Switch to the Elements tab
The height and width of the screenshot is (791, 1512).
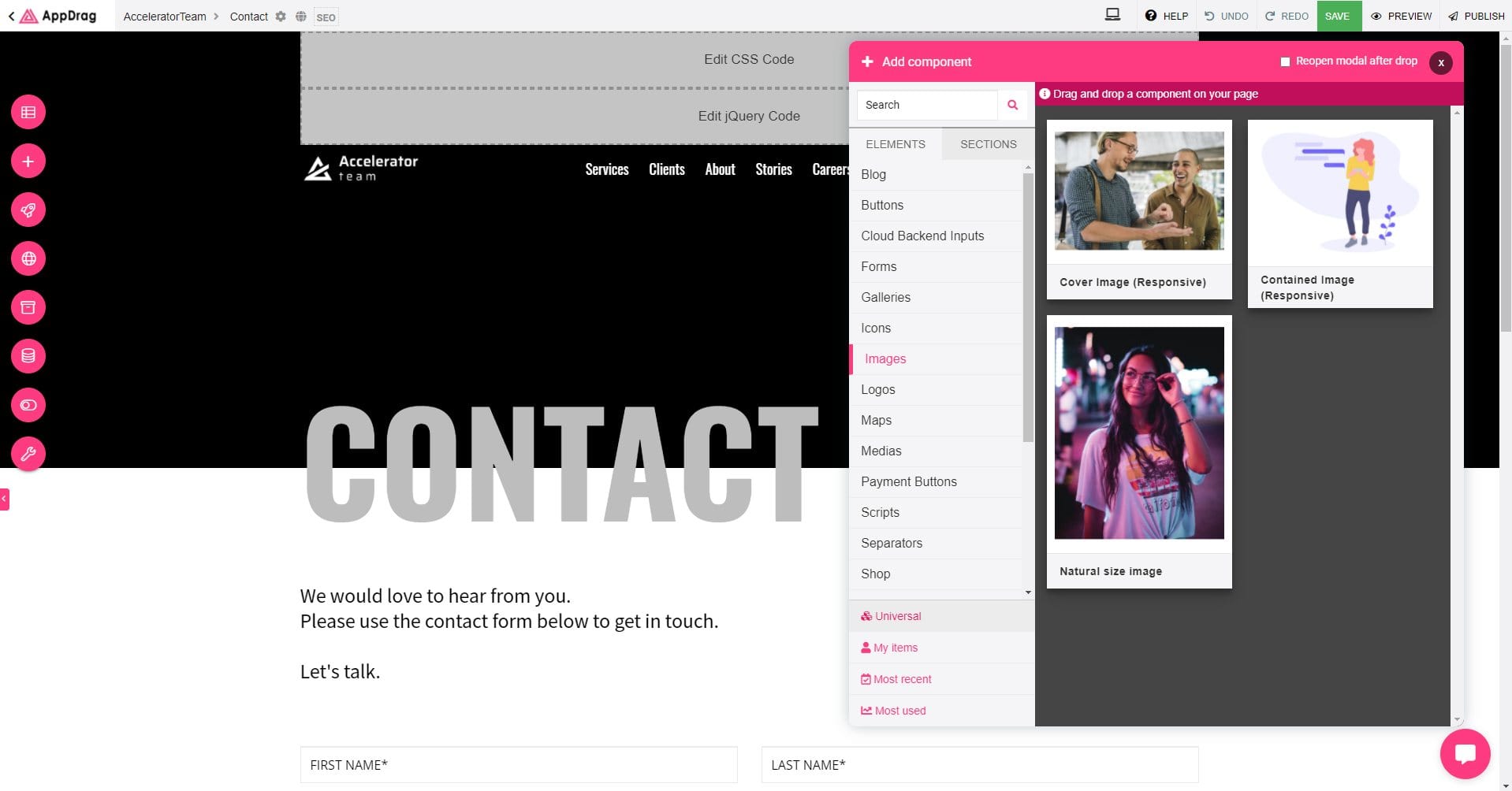click(896, 144)
